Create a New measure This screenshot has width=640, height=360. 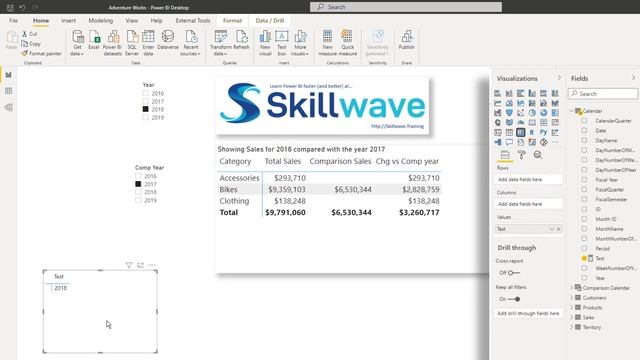coord(327,43)
